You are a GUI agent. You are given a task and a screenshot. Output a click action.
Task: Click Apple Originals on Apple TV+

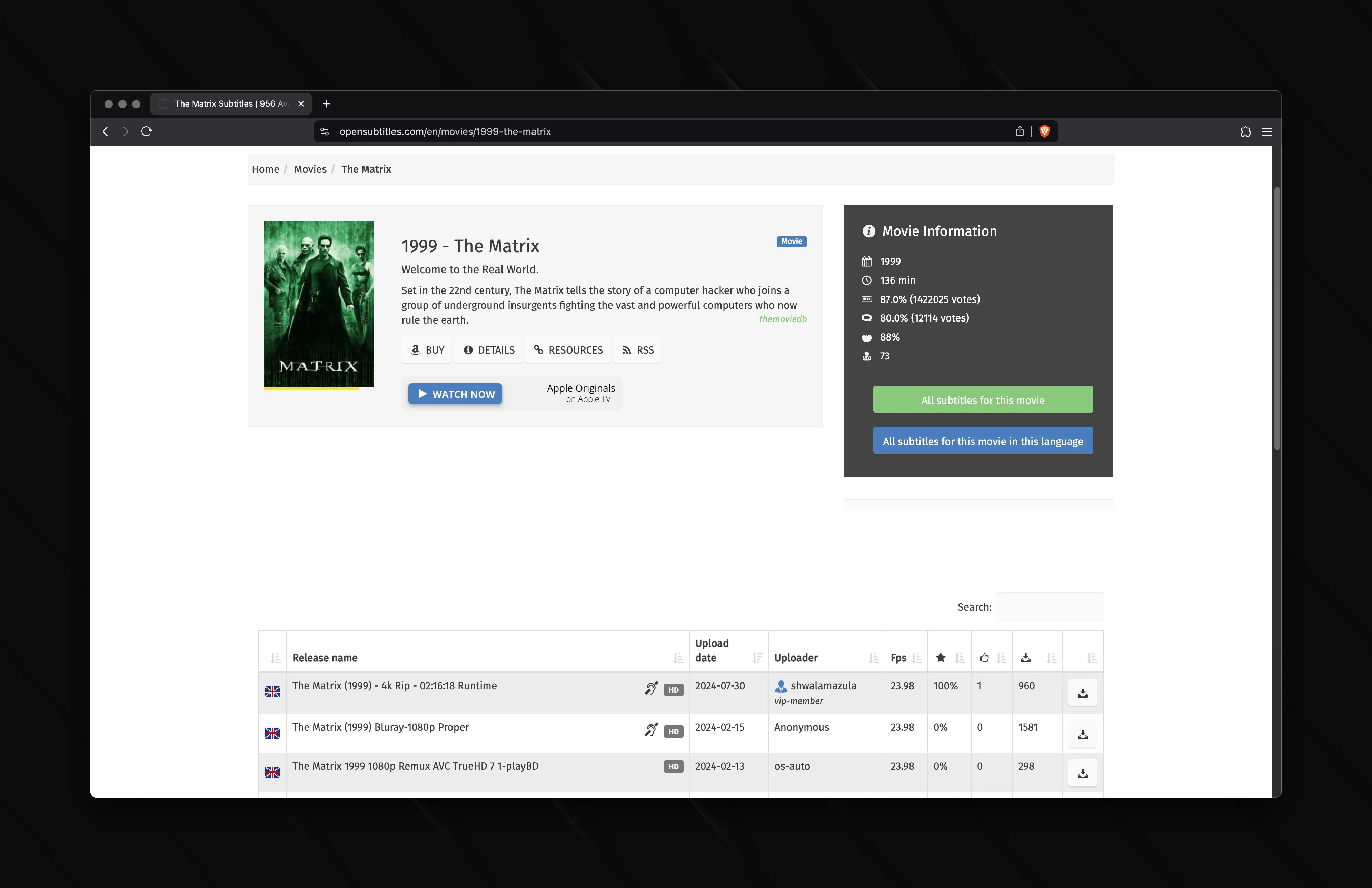(580, 393)
